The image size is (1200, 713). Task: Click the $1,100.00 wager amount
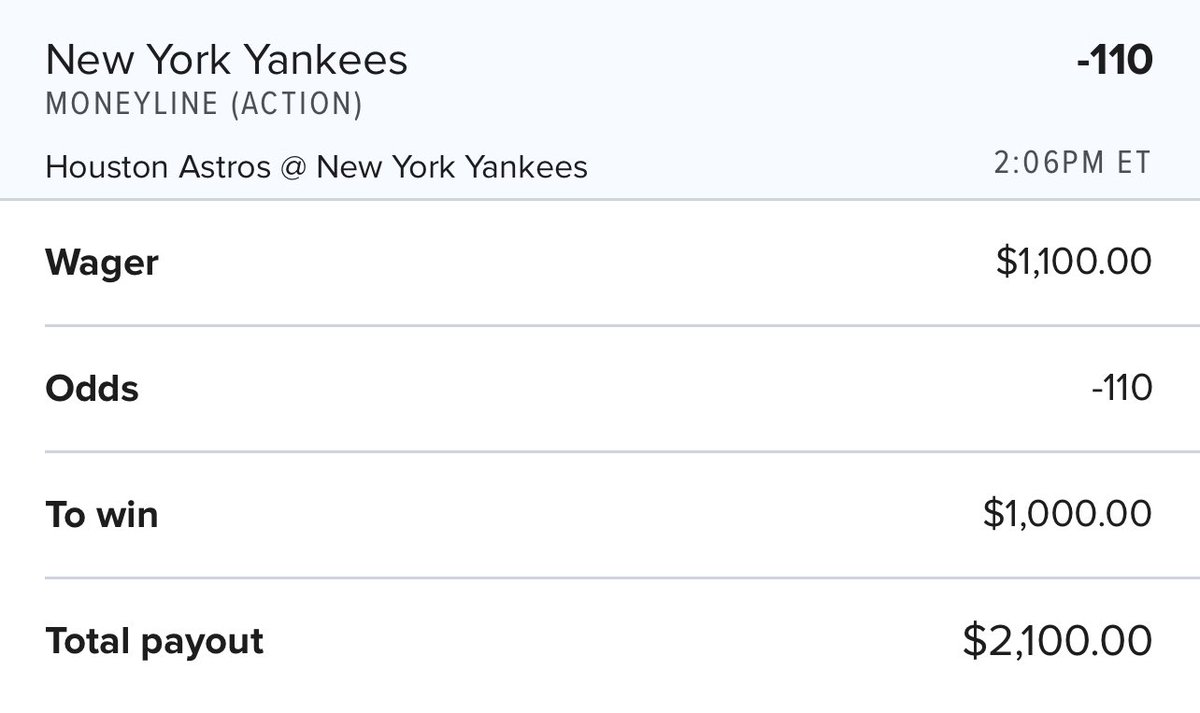[x=1073, y=263]
